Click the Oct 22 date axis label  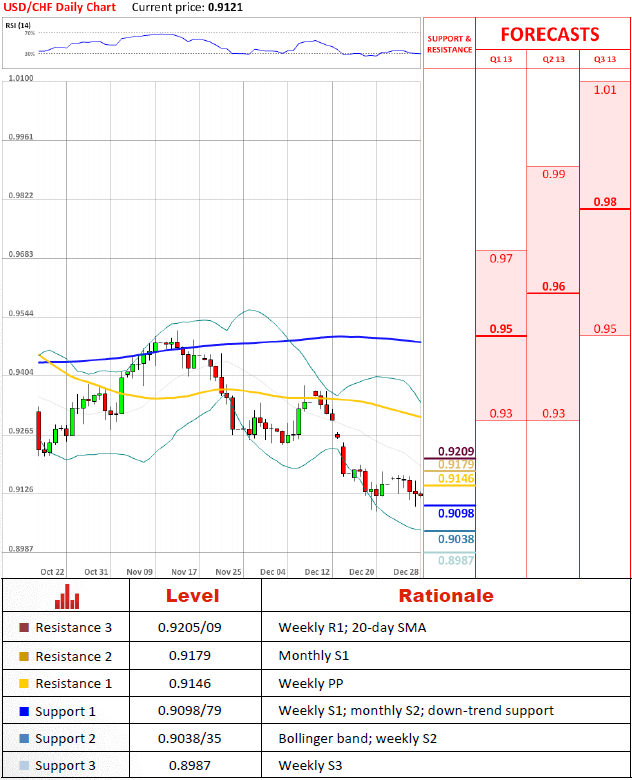coord(52,572)
